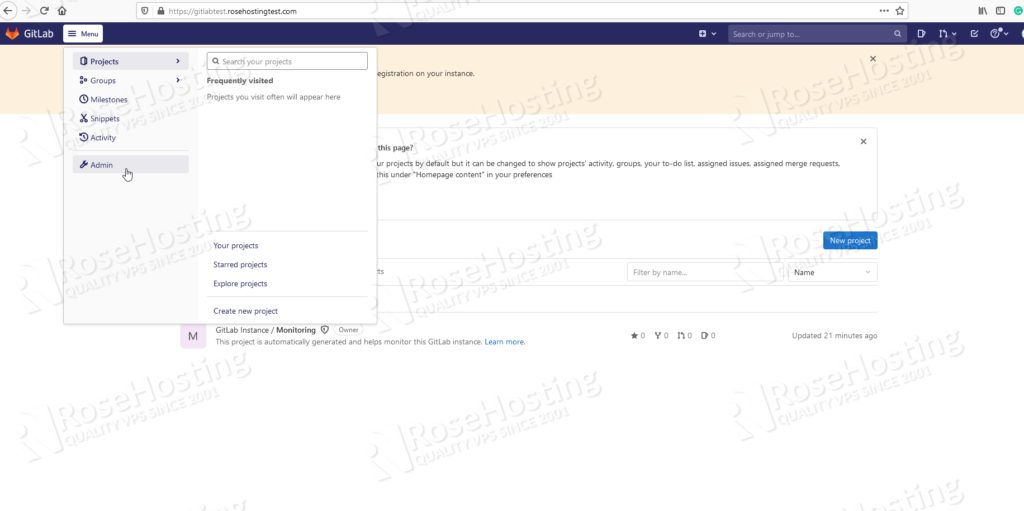Open the Issues icon in navbar
Viewport: 1024px width, 511px height.
coord(921,34)
